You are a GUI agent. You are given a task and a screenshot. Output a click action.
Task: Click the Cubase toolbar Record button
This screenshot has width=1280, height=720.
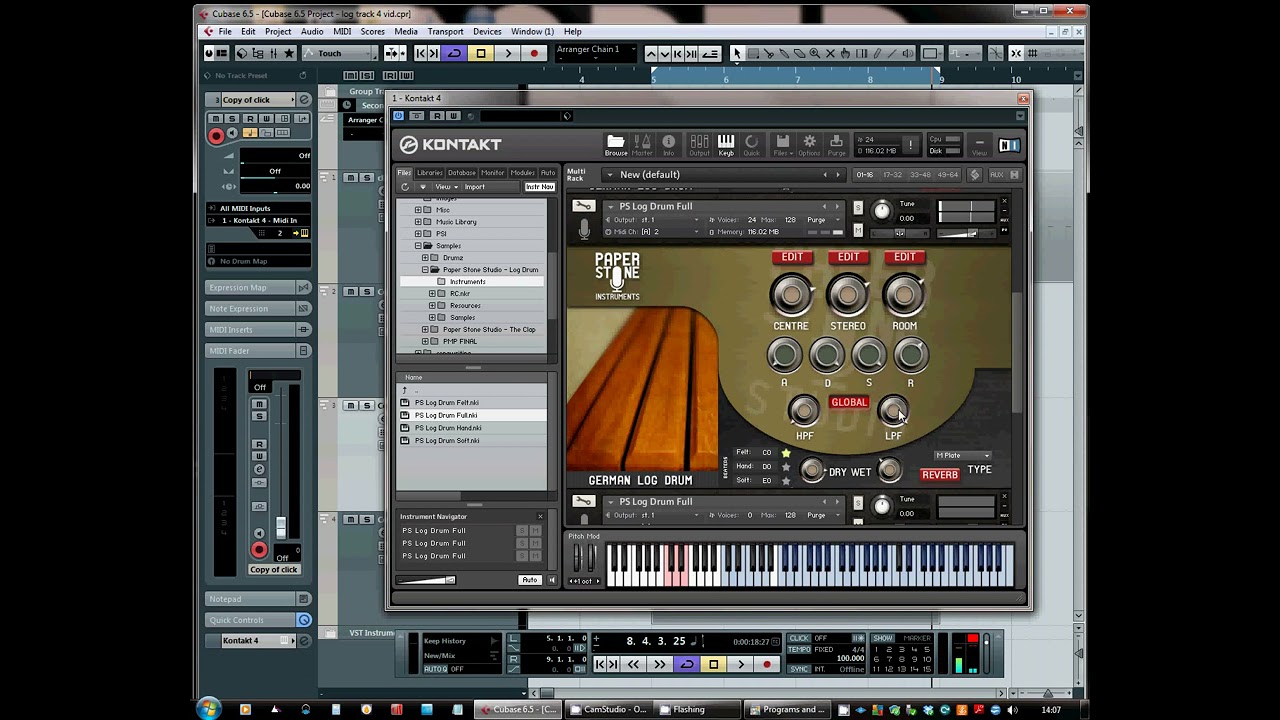point(534,53)
